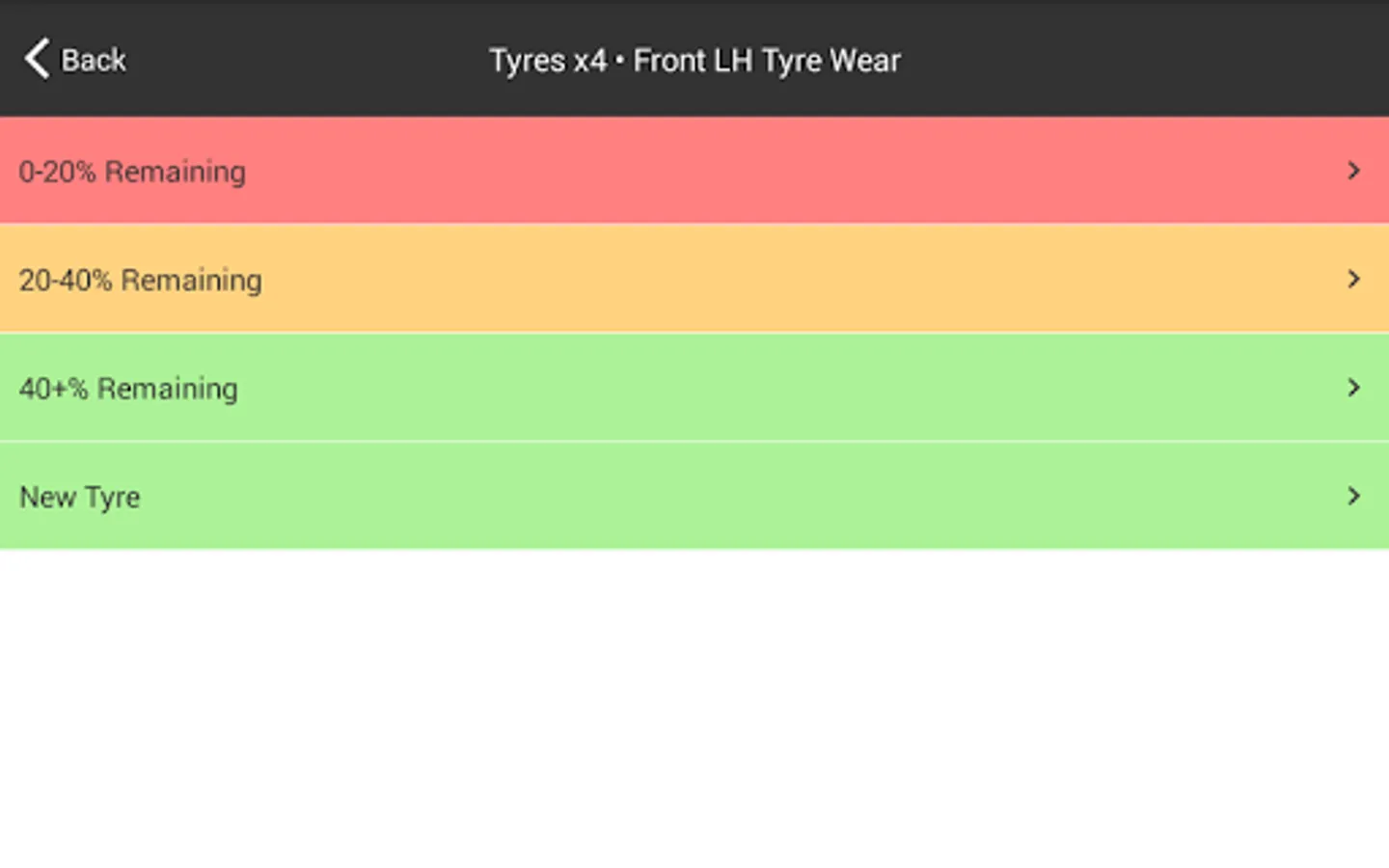
Task: Click the 40+% Remaining chevron arrow
Action: (1353, 388)
